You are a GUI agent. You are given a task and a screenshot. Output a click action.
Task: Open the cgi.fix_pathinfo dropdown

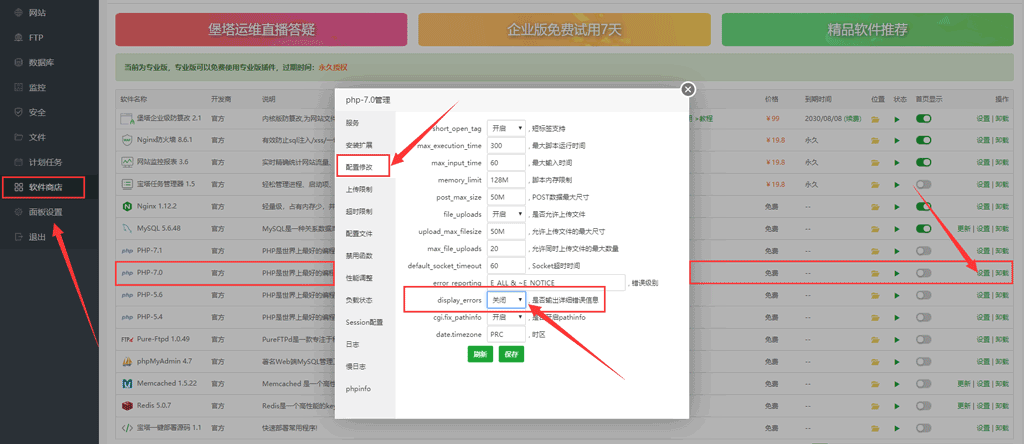click(506, 317)
